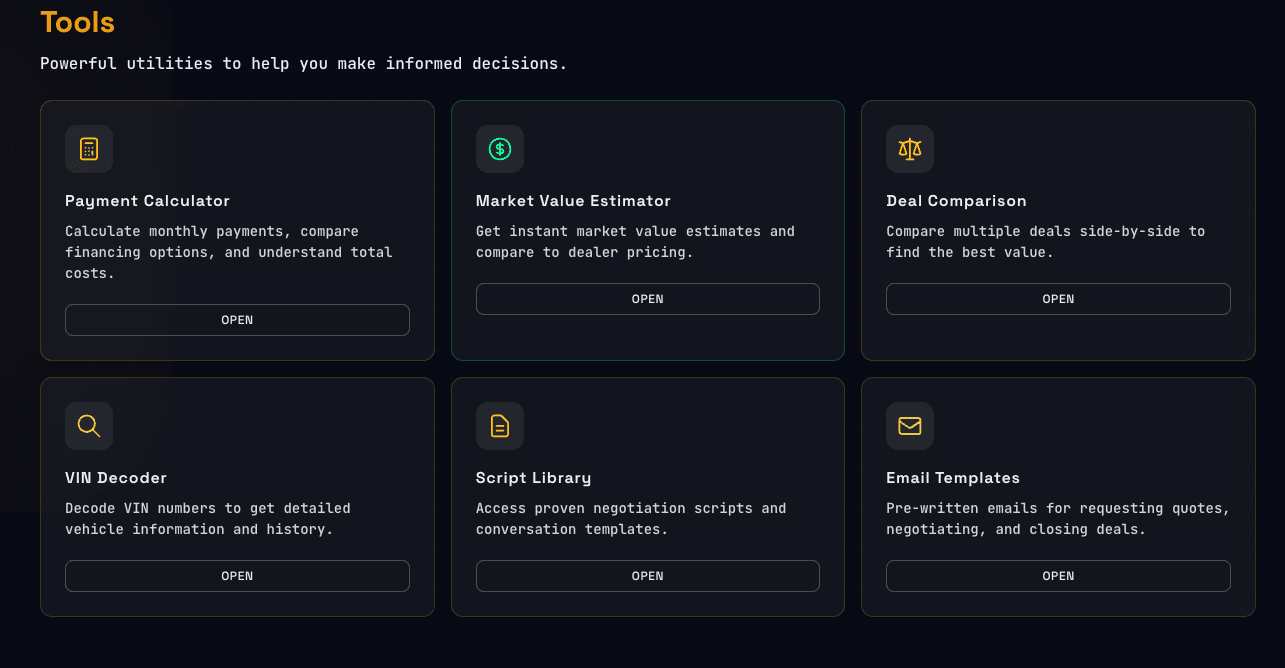Click the calculator icon on the first card

point(88,148)
